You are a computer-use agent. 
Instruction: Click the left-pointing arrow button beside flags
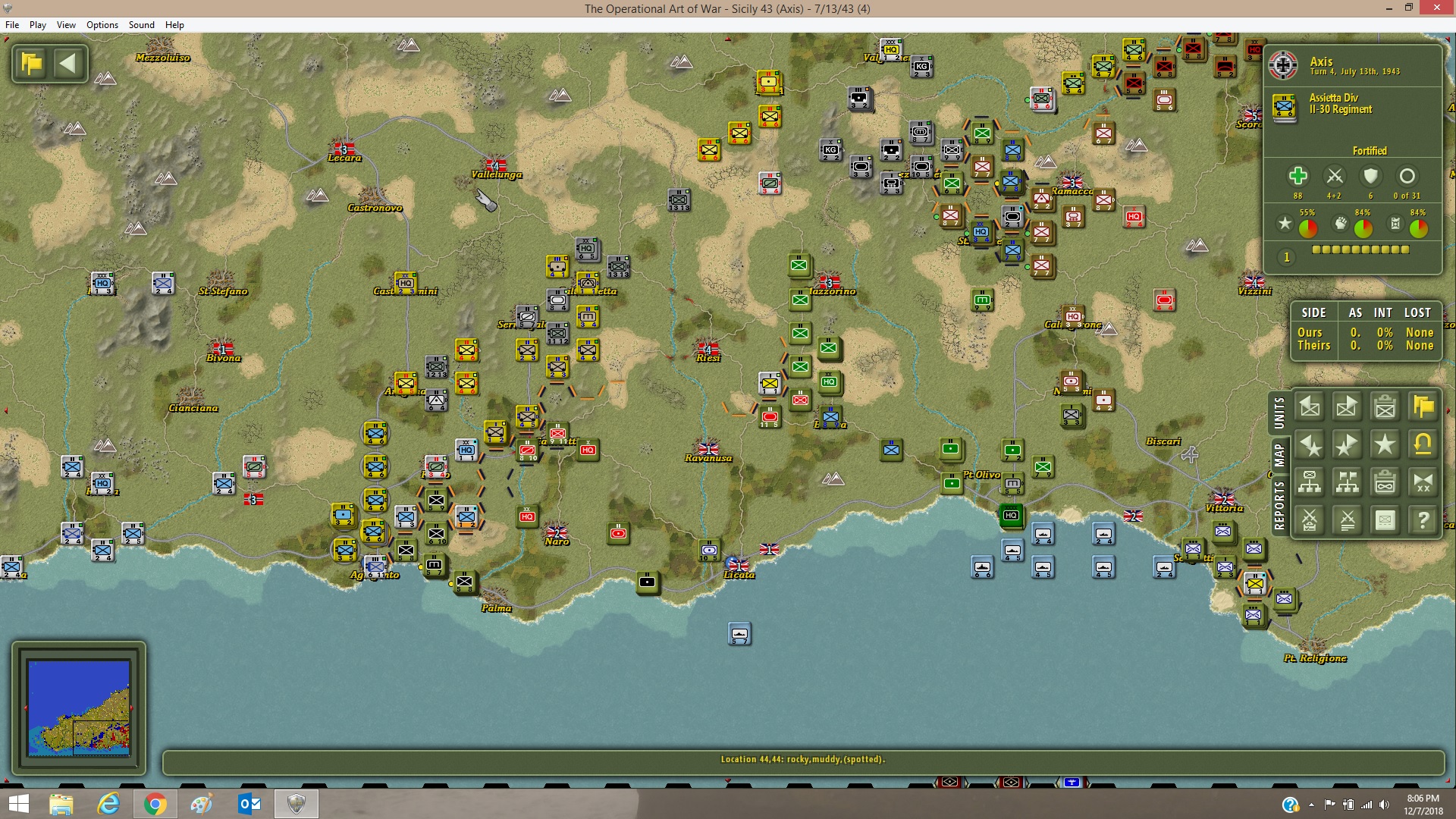click(x=68, y=64)
